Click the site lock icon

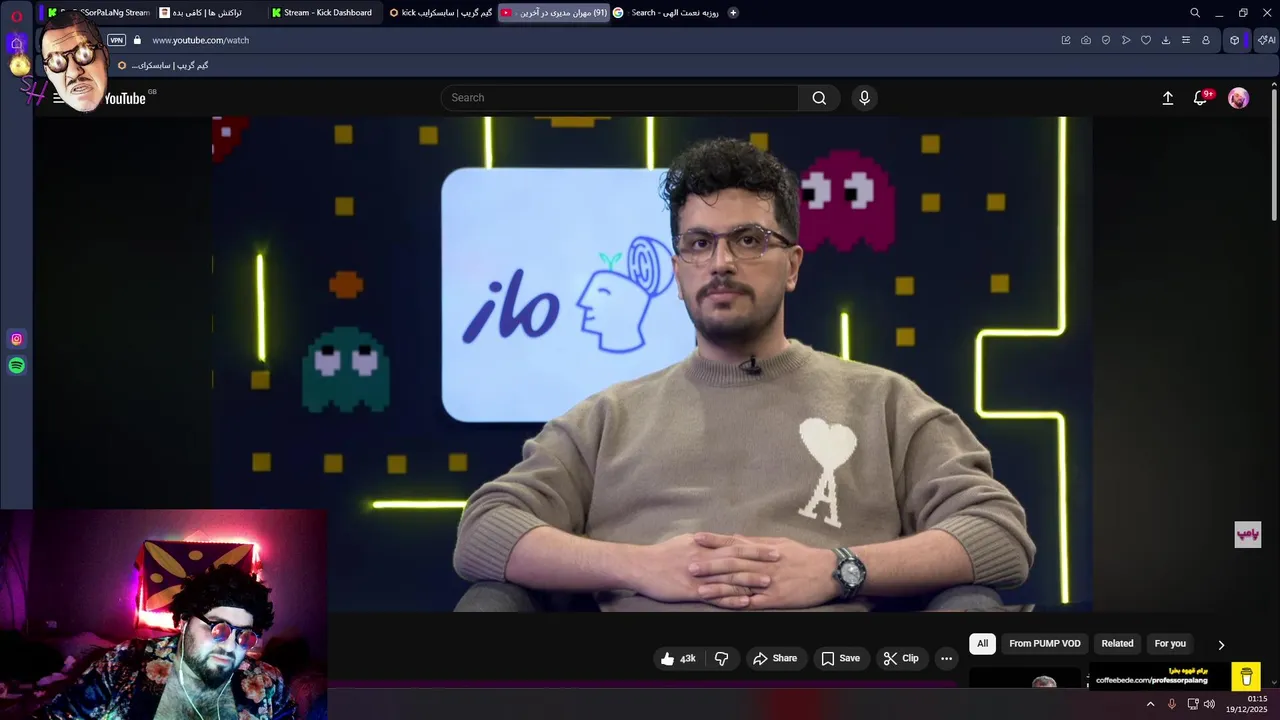(137, 40)
